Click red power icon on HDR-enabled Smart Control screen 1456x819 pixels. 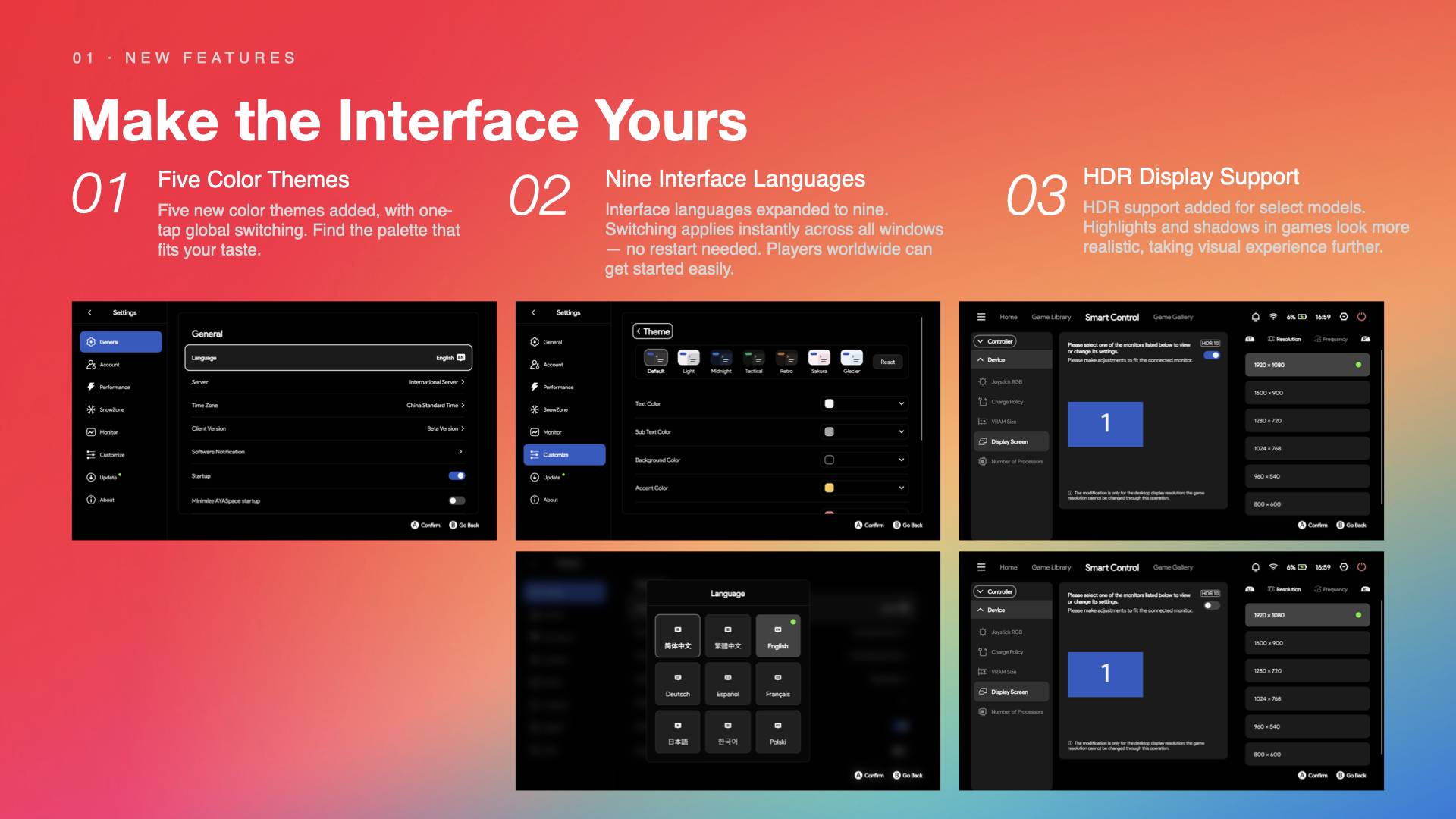[1361, 317]
